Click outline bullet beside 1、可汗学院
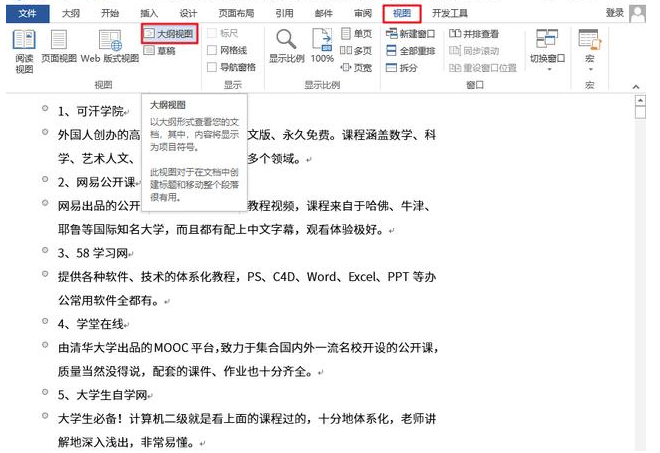 [45, 108]
